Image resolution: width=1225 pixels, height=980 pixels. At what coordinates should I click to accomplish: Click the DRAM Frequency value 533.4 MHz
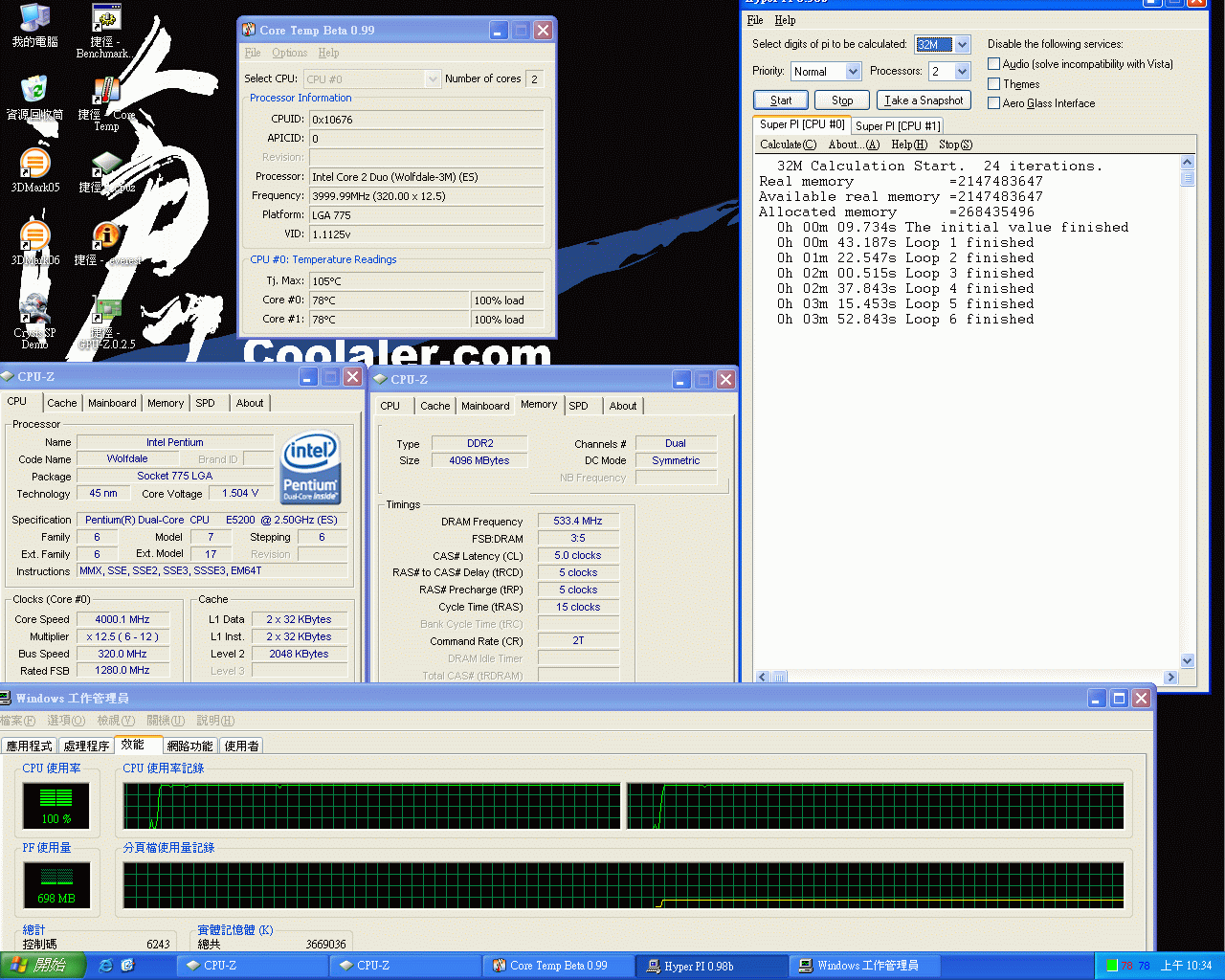pyautogui.click(x=578, y=521)
